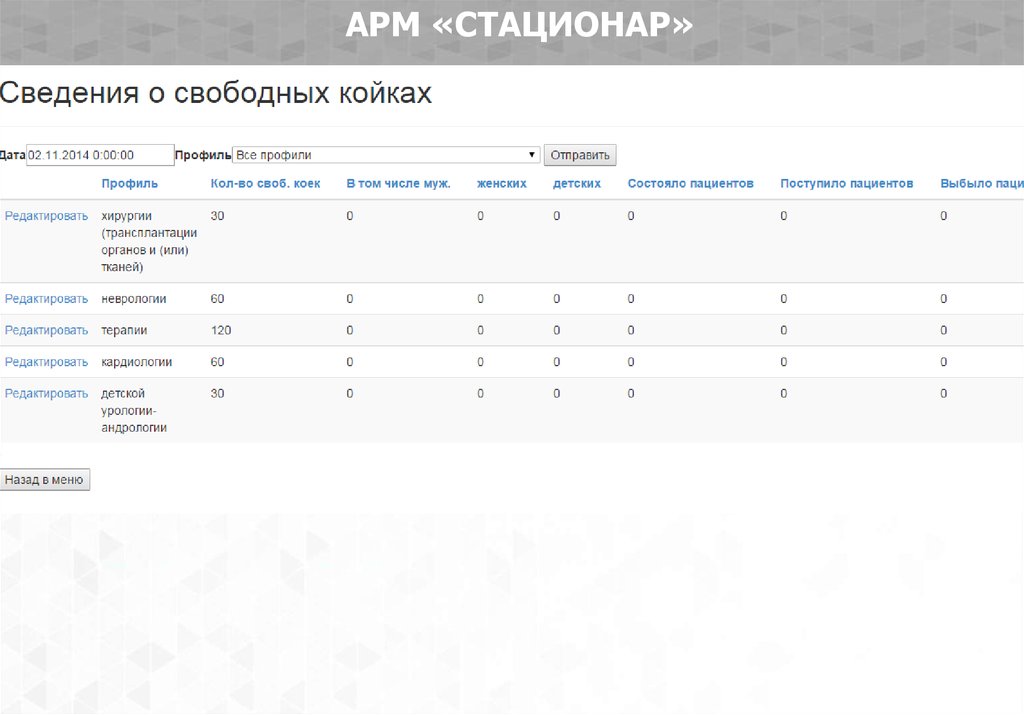Click the date input field
This screenshot has width=1024, height=715.
coord(100,155)
